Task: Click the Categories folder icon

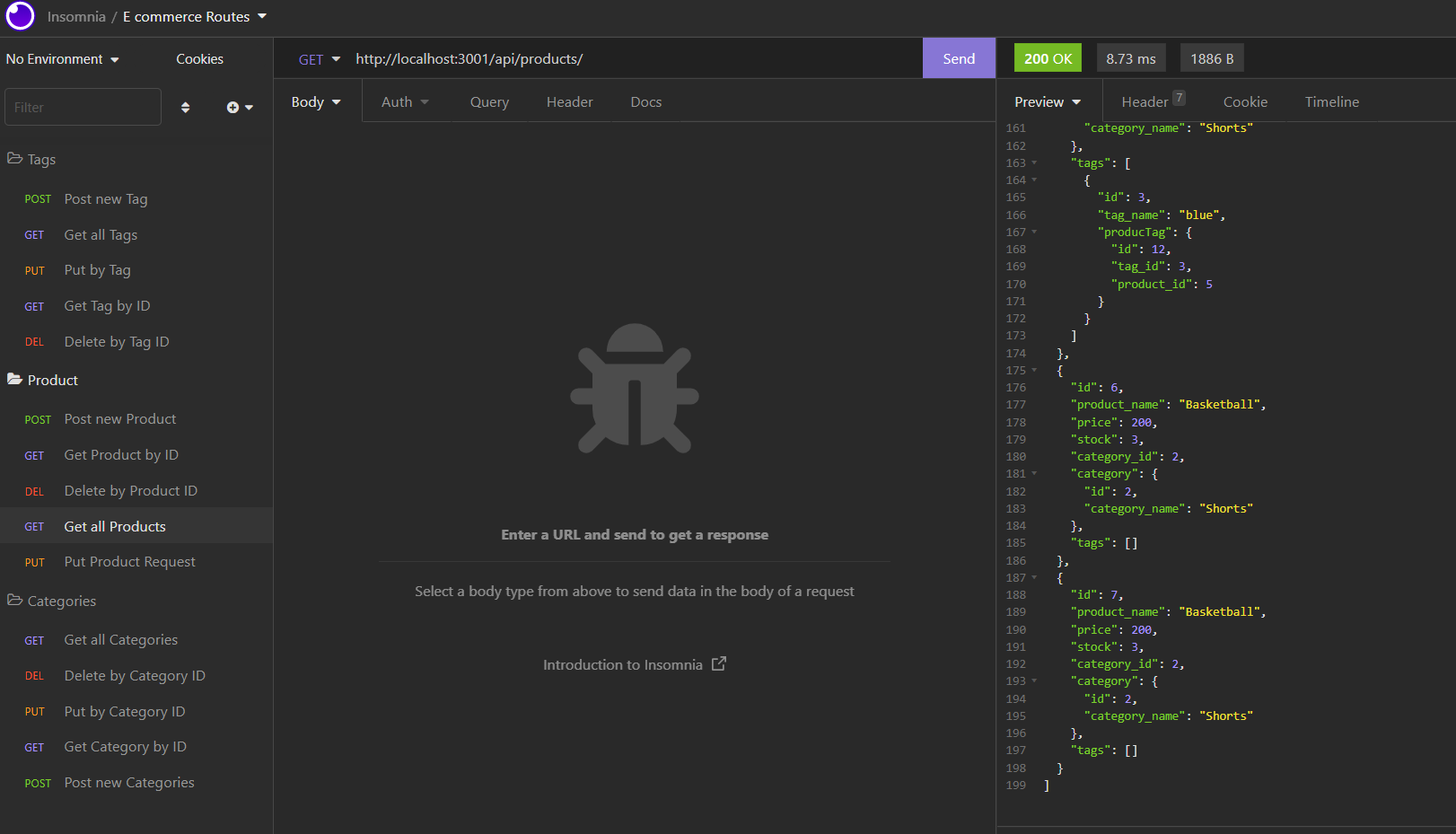Action: click(x=14, y=601)
